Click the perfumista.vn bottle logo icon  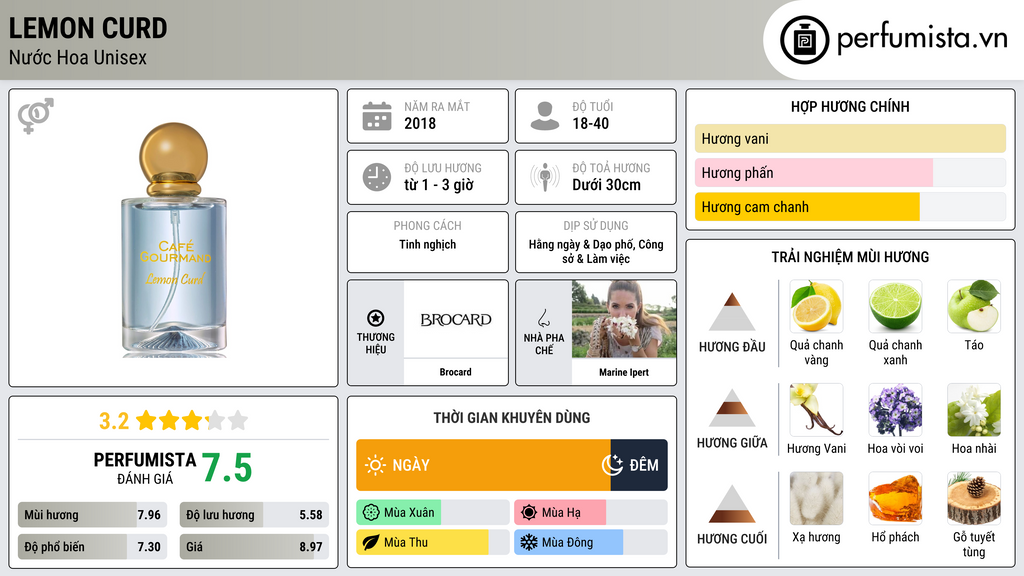coord(805,40)
